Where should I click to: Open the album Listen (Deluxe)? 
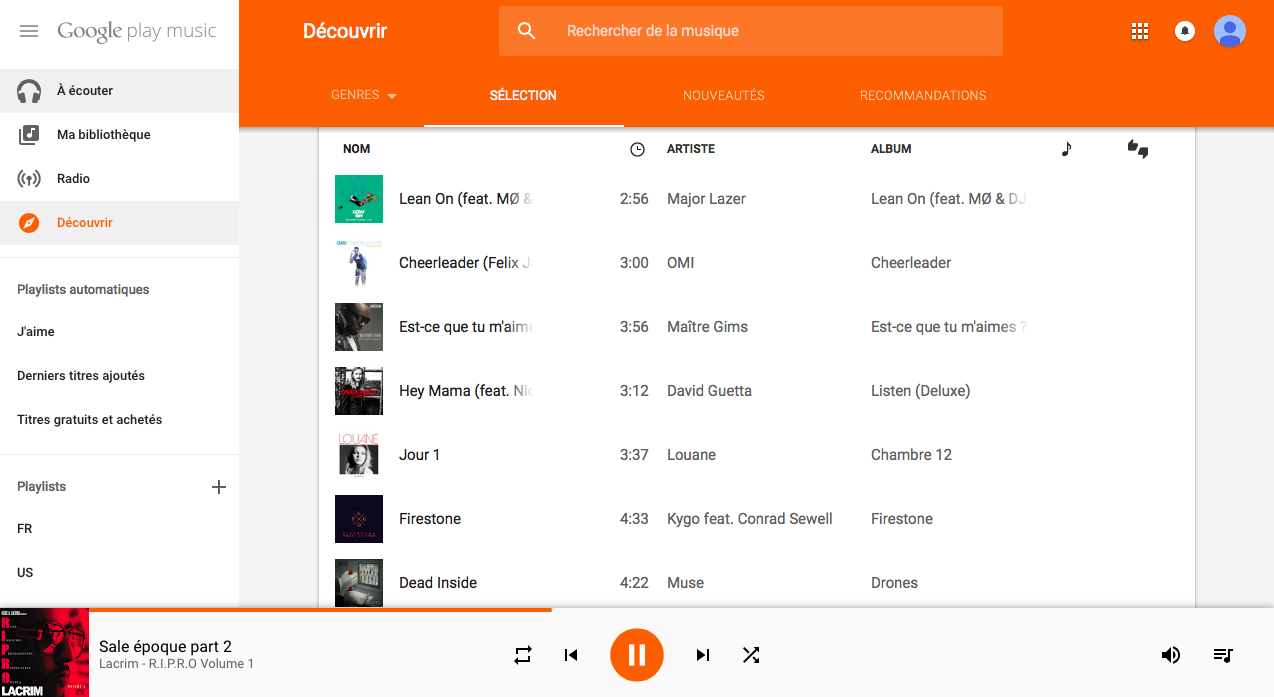point(921,391)
